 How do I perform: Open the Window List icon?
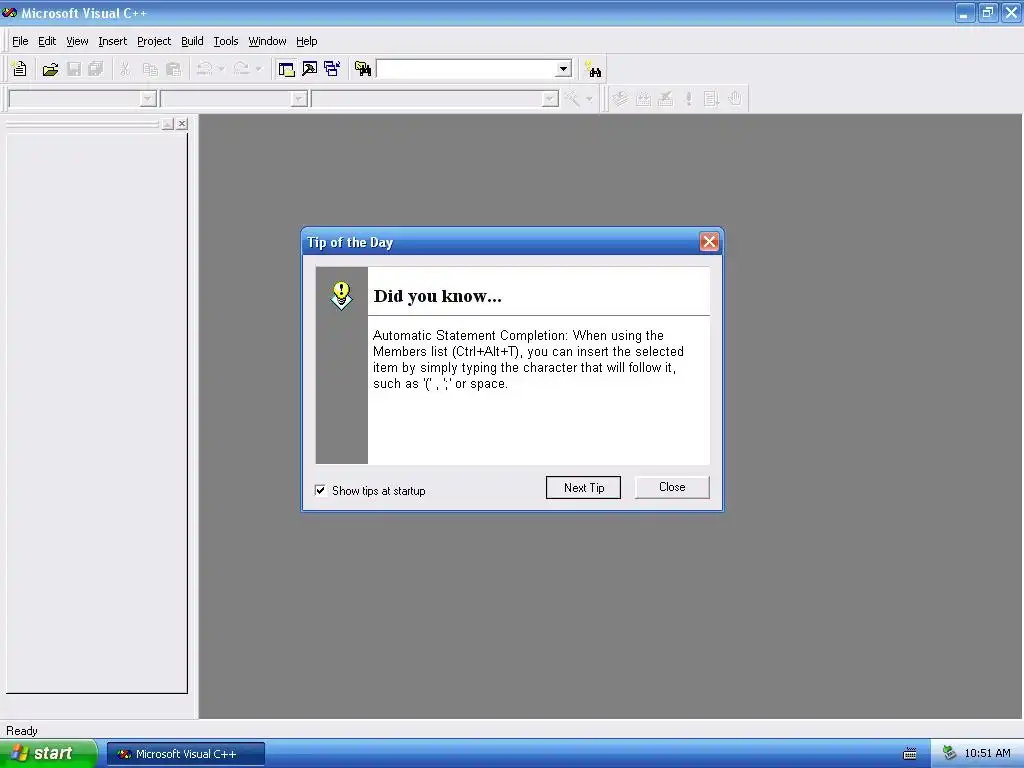tap(332, 69)
